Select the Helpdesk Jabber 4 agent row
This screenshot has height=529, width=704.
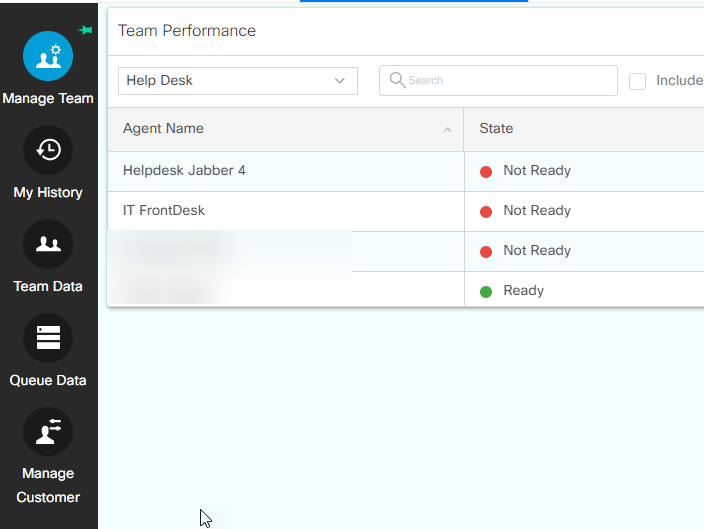point(184,170)
